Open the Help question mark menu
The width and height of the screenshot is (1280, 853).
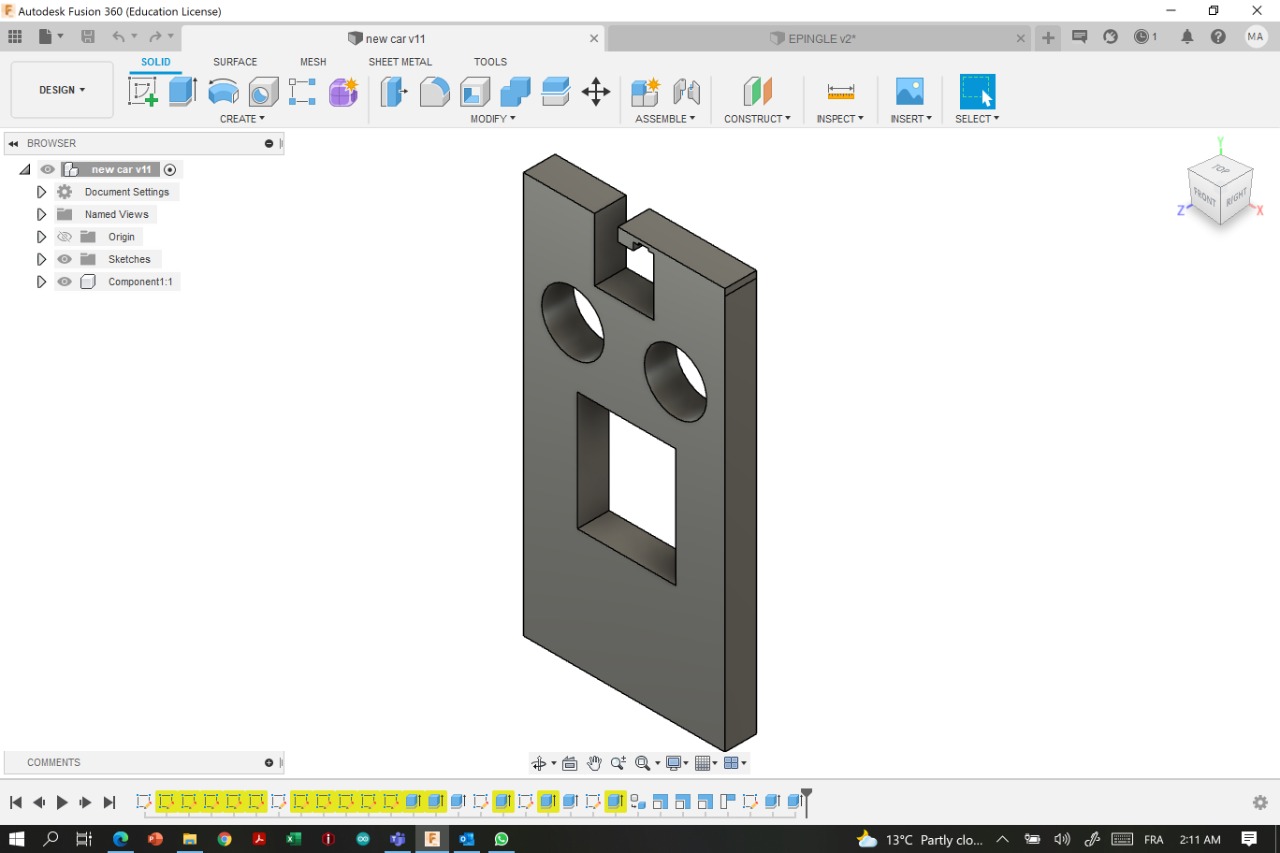point(1218,37)
